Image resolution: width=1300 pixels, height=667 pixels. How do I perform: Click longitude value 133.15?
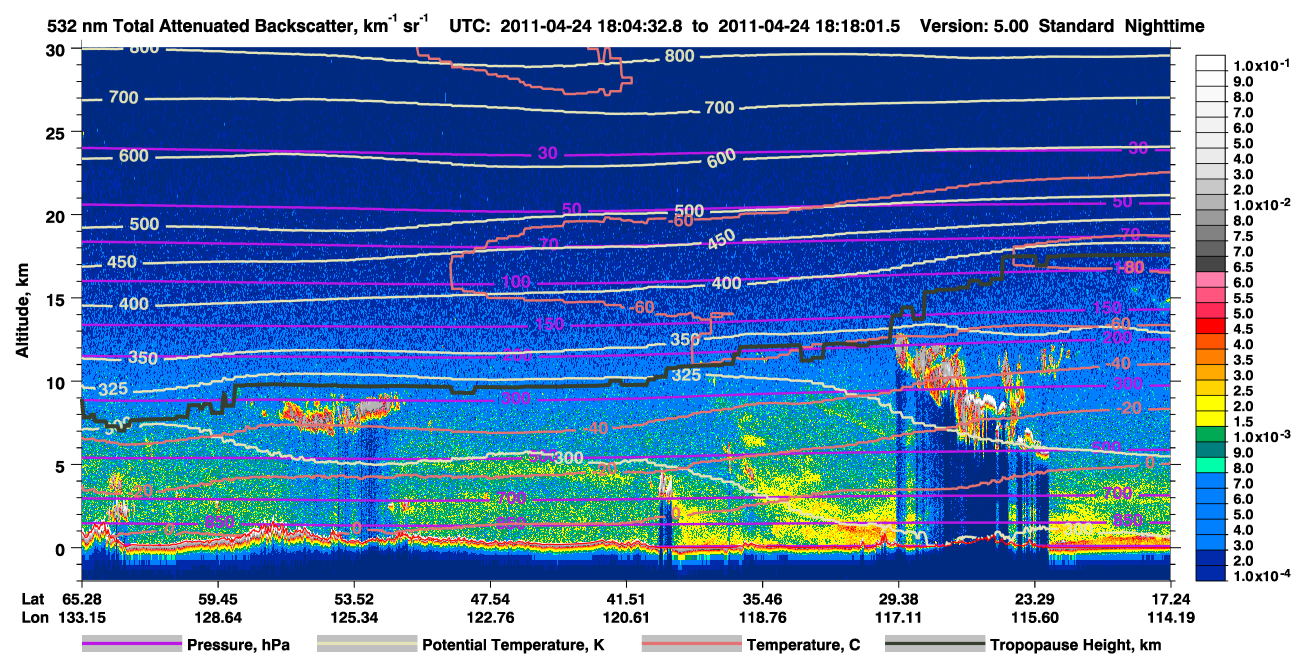coord(81,617)
